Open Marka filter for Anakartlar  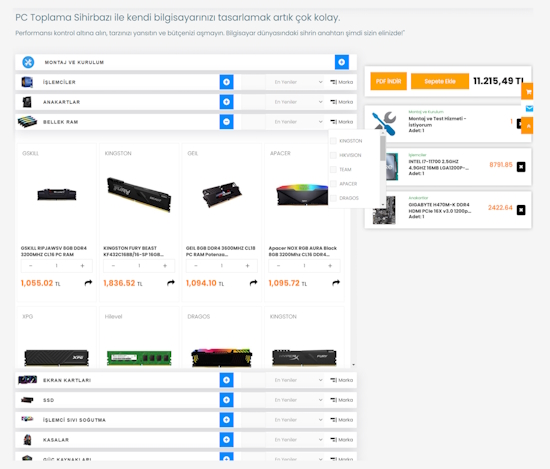(x=342, y=102)
